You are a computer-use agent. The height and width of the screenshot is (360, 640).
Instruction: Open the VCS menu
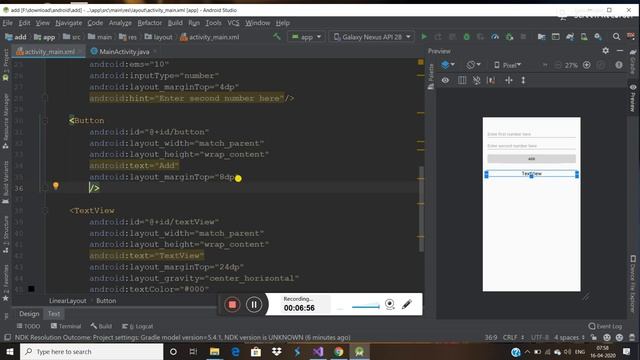click(x=233, y=23)
